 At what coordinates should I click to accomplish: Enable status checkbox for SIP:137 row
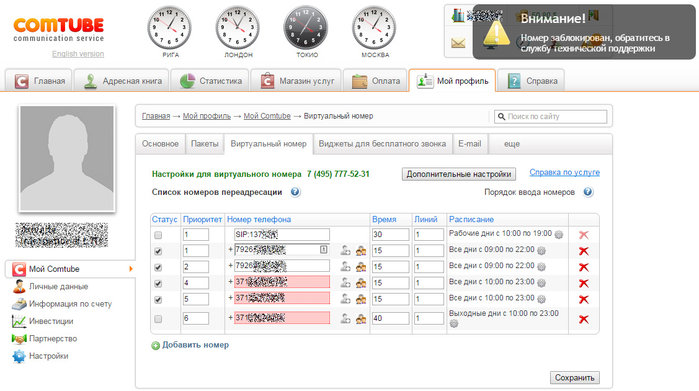158,235
